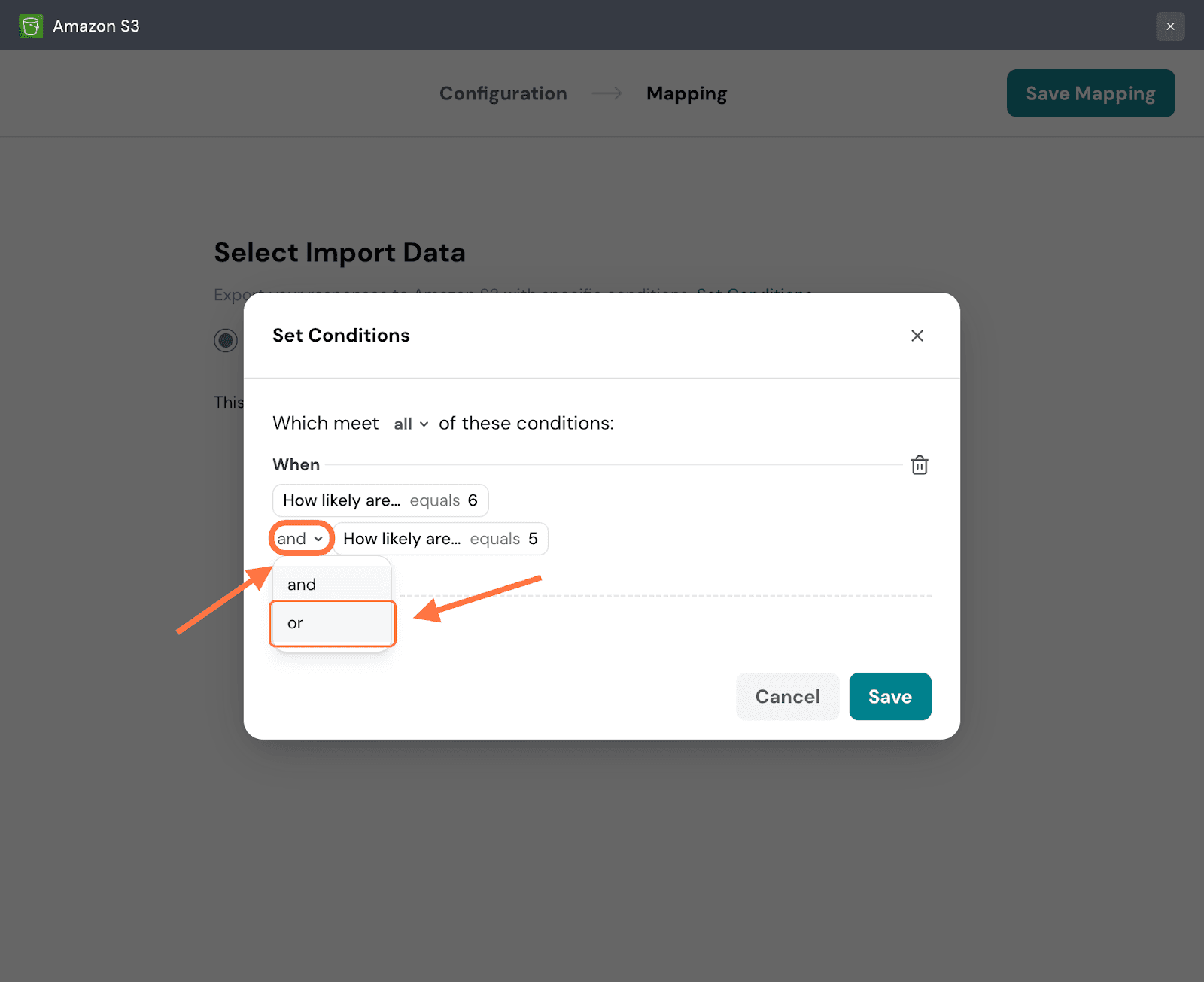The height and width of the screenshot is (982, 1204).
Task: Edit the "equals 5" condition chip
Action: 440,539
